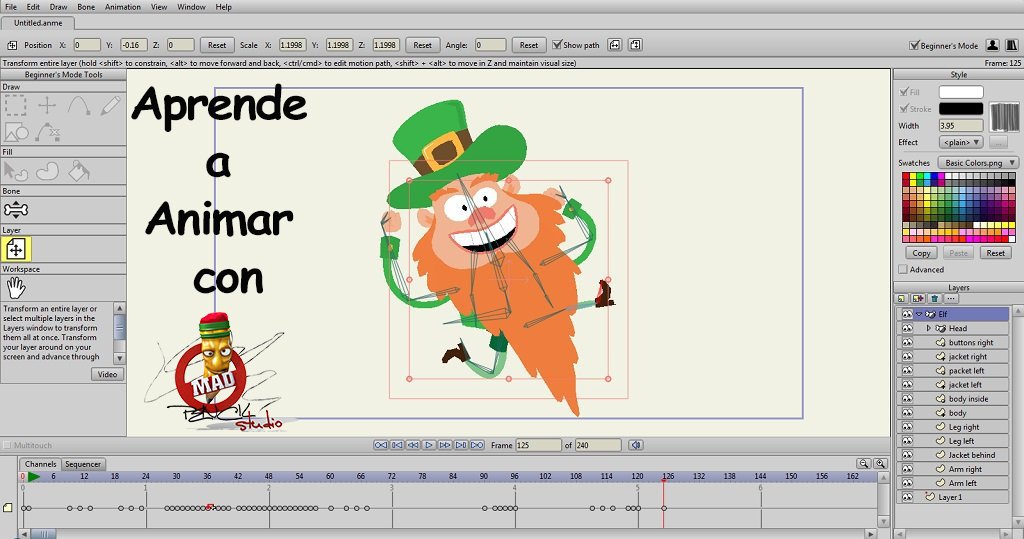This screenshot has width=1024, height=539.
Task: Click the Play button
Action: click(429, 445)
